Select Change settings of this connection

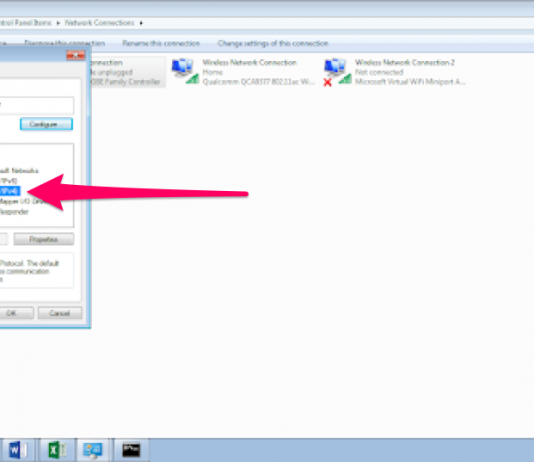273,43
